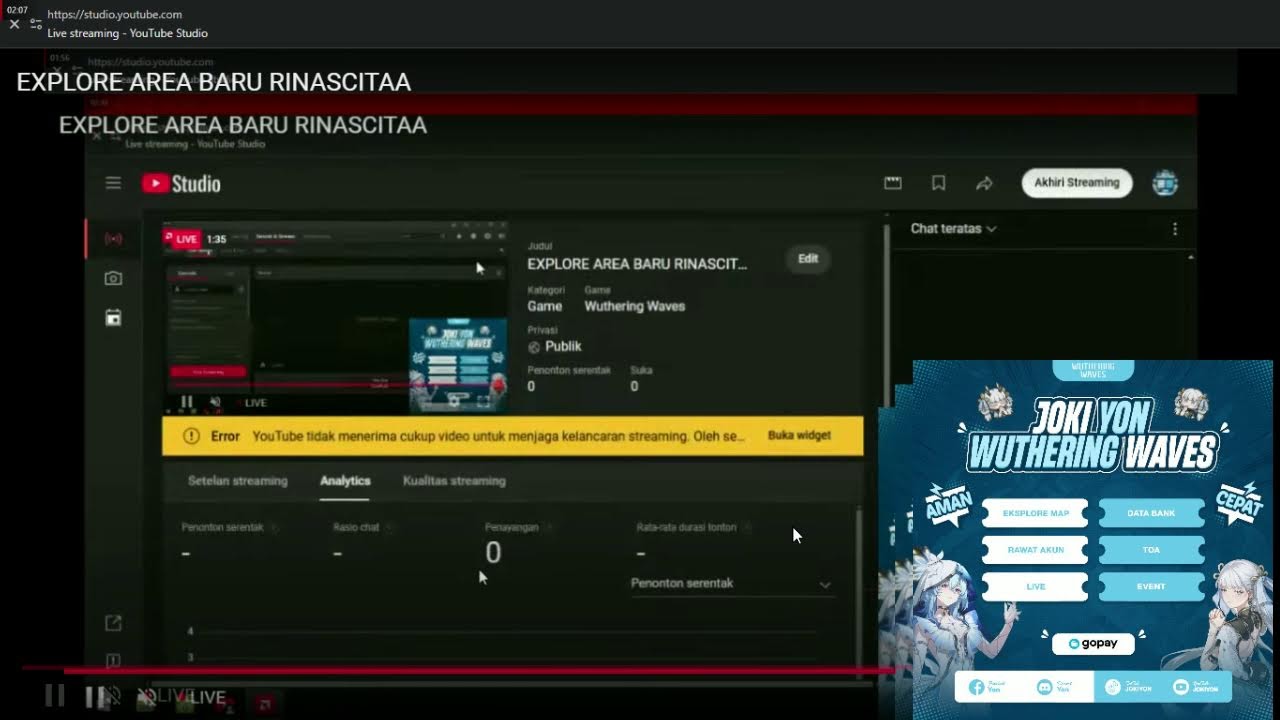Image resolution: width=1280 pixels, height=720 pixels.
Task: Enter fullscreen on the stream preview
Action: click(484, 401)
